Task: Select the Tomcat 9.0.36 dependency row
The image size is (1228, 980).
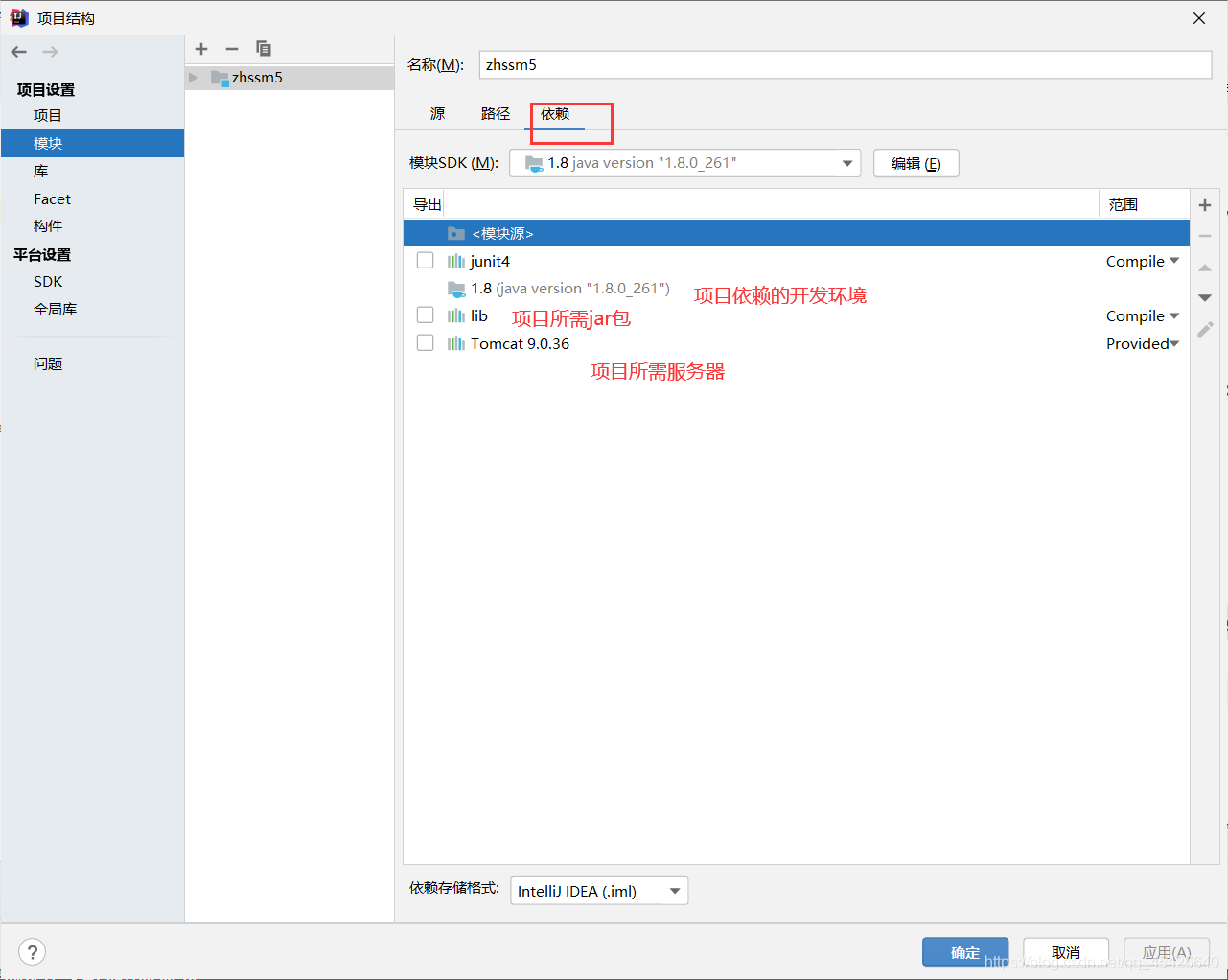Action: click(x=797, y=343)
